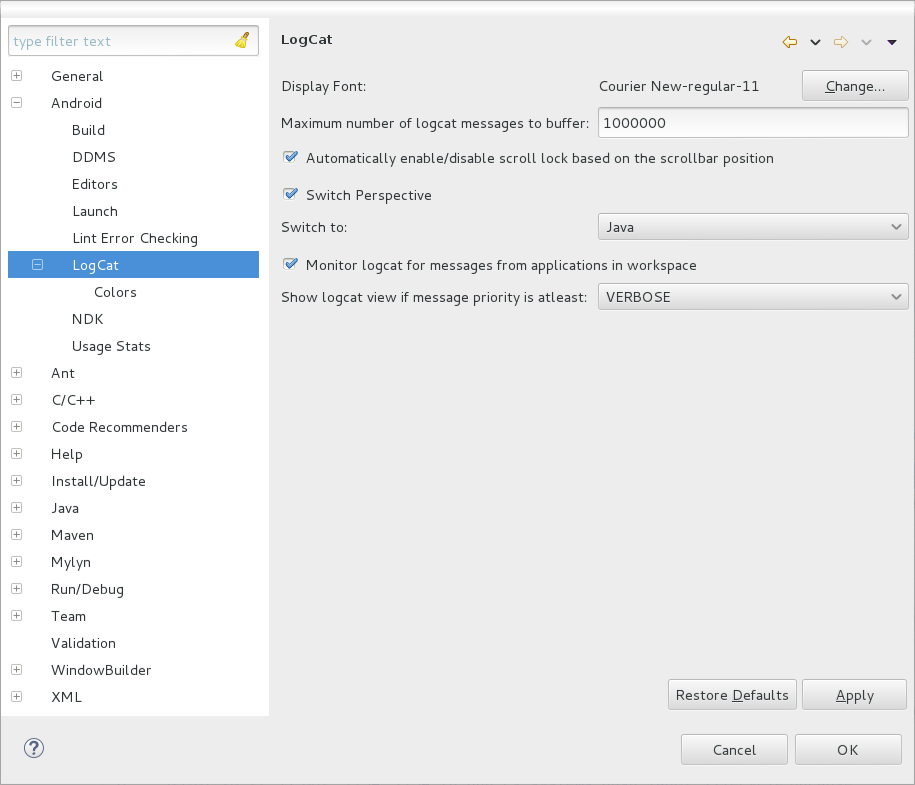Expand the XML tree node
Image resolution: width=915 pixels, height=785 pixels.
pyautogui.click(x=17, y=697)
